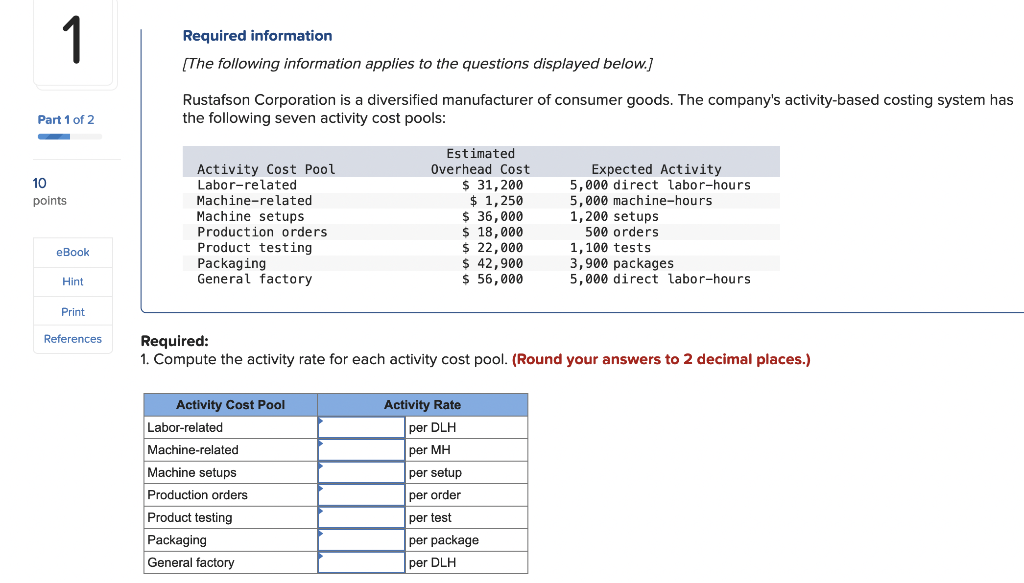This screenshot has width=1024, height=583.
Task: Select the Labor-related activity rate field
Action: point(361,428)
